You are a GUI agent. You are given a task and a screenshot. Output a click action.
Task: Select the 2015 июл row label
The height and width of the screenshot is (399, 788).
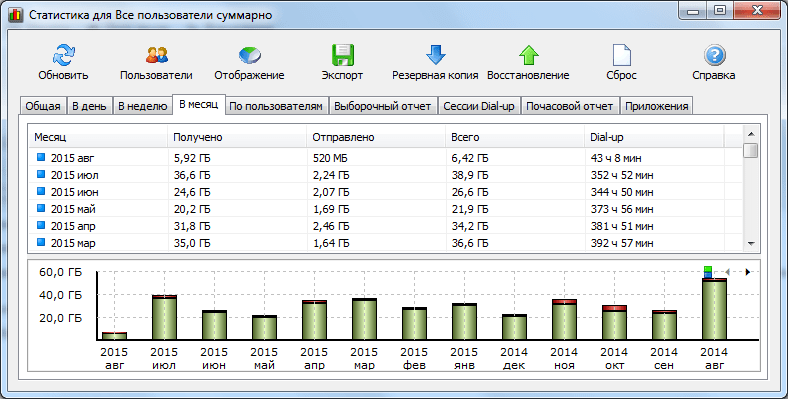74,175
